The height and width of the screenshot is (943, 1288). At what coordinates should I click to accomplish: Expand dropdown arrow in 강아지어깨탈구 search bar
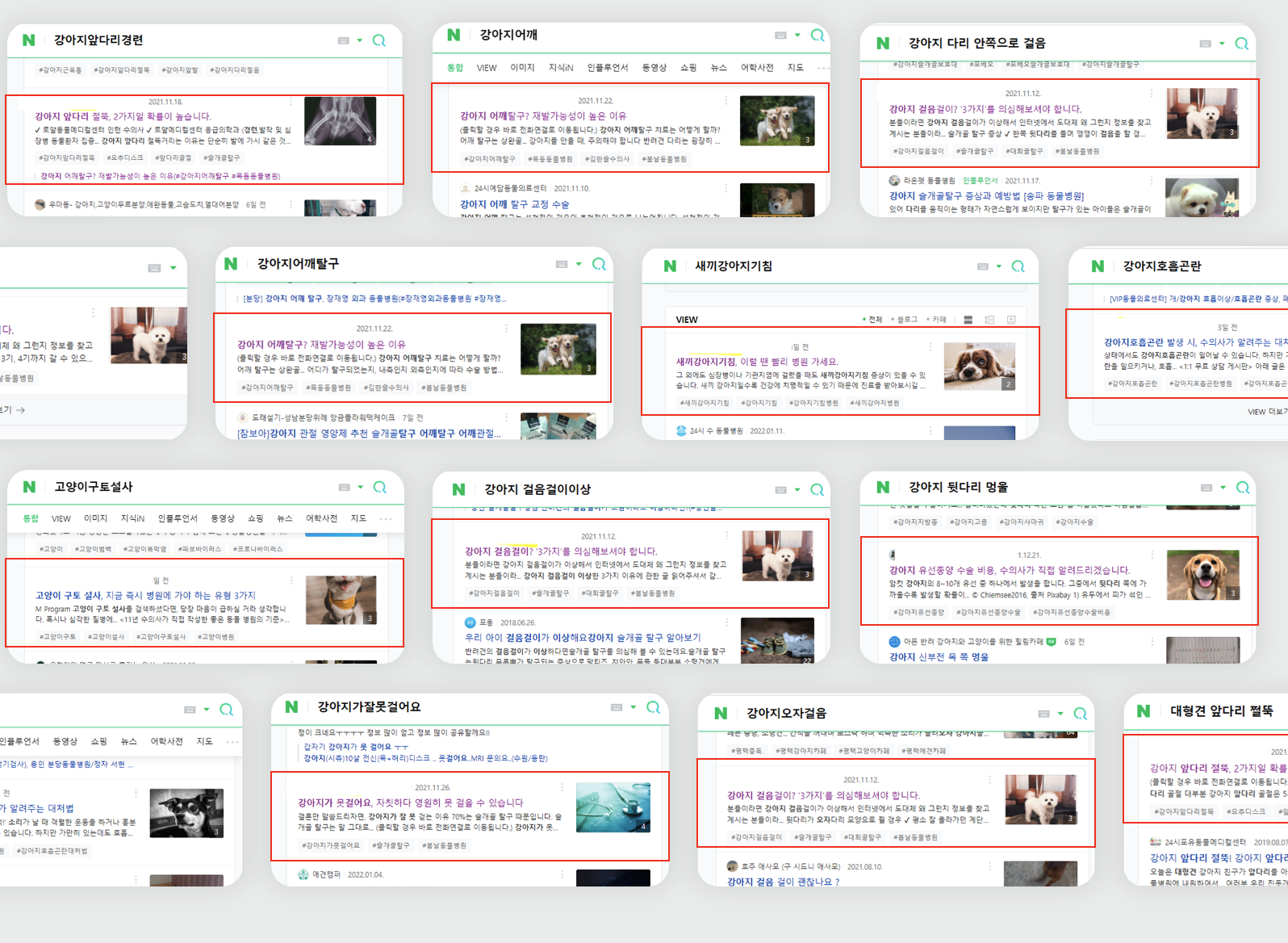coord(579,264)
